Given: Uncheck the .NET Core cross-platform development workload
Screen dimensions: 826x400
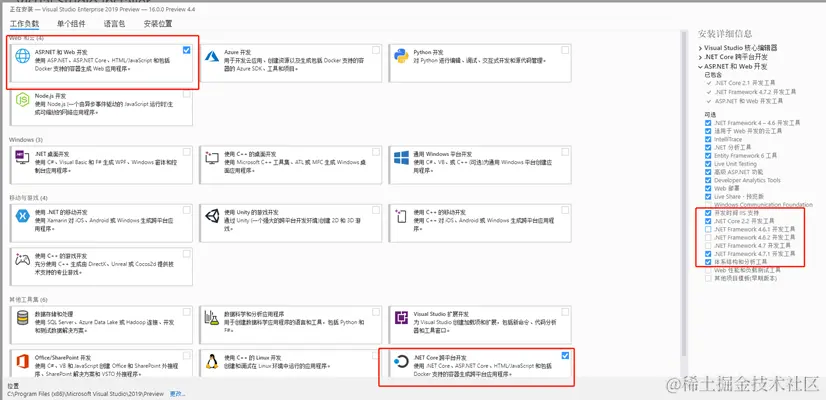Looking at the screenshot, I should click(x=565, y=356).
